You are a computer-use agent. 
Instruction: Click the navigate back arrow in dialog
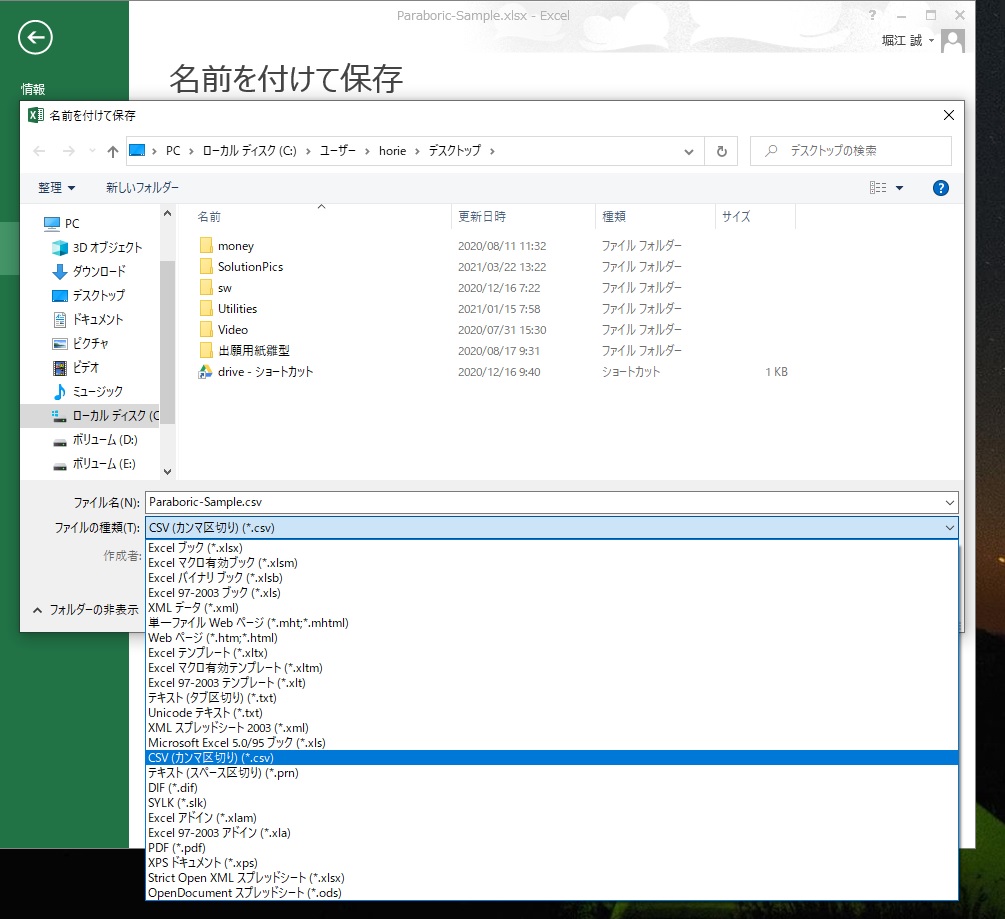[x=39, y=151]
